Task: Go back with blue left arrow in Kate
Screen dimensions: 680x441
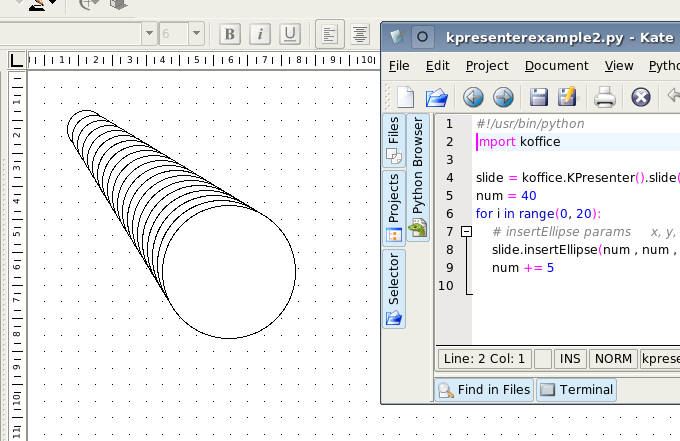Action: tap(473, 97)
